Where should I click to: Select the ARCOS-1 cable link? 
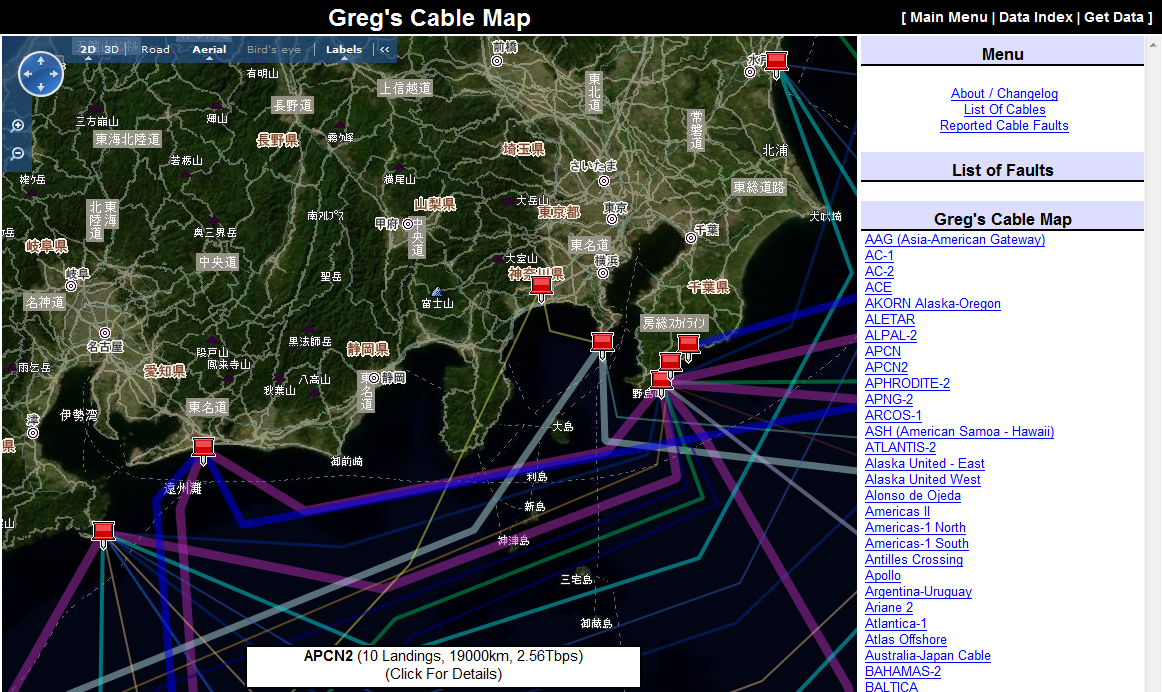point(893,416)
